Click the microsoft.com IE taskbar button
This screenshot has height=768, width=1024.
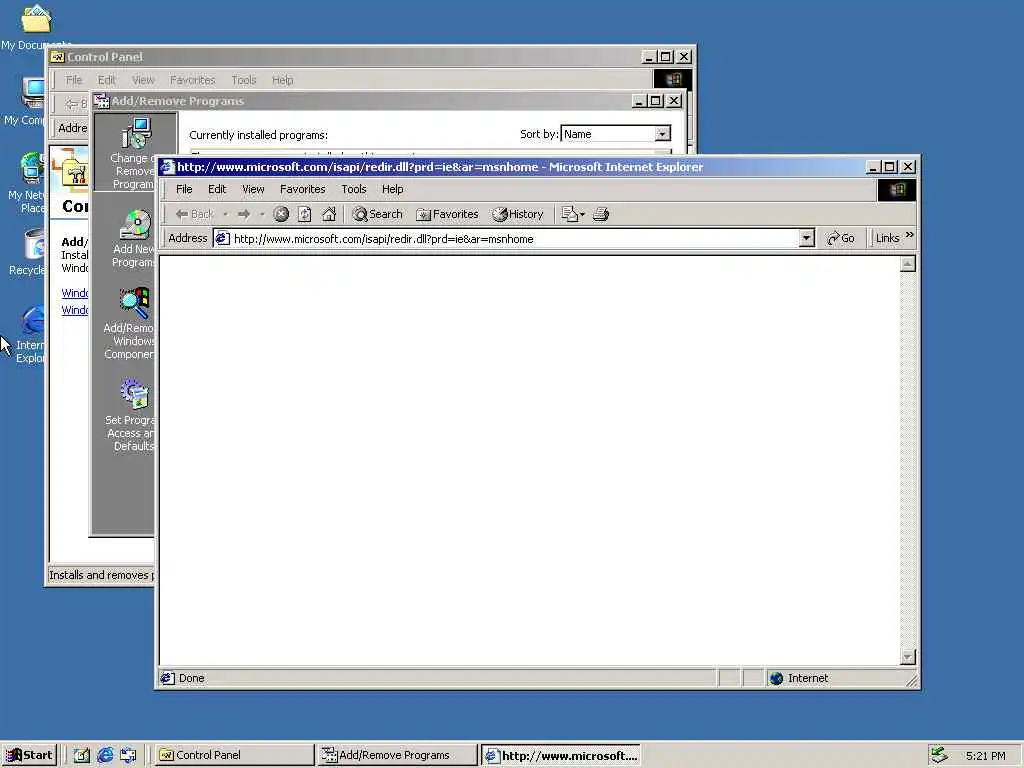click(x=561, y=755)
